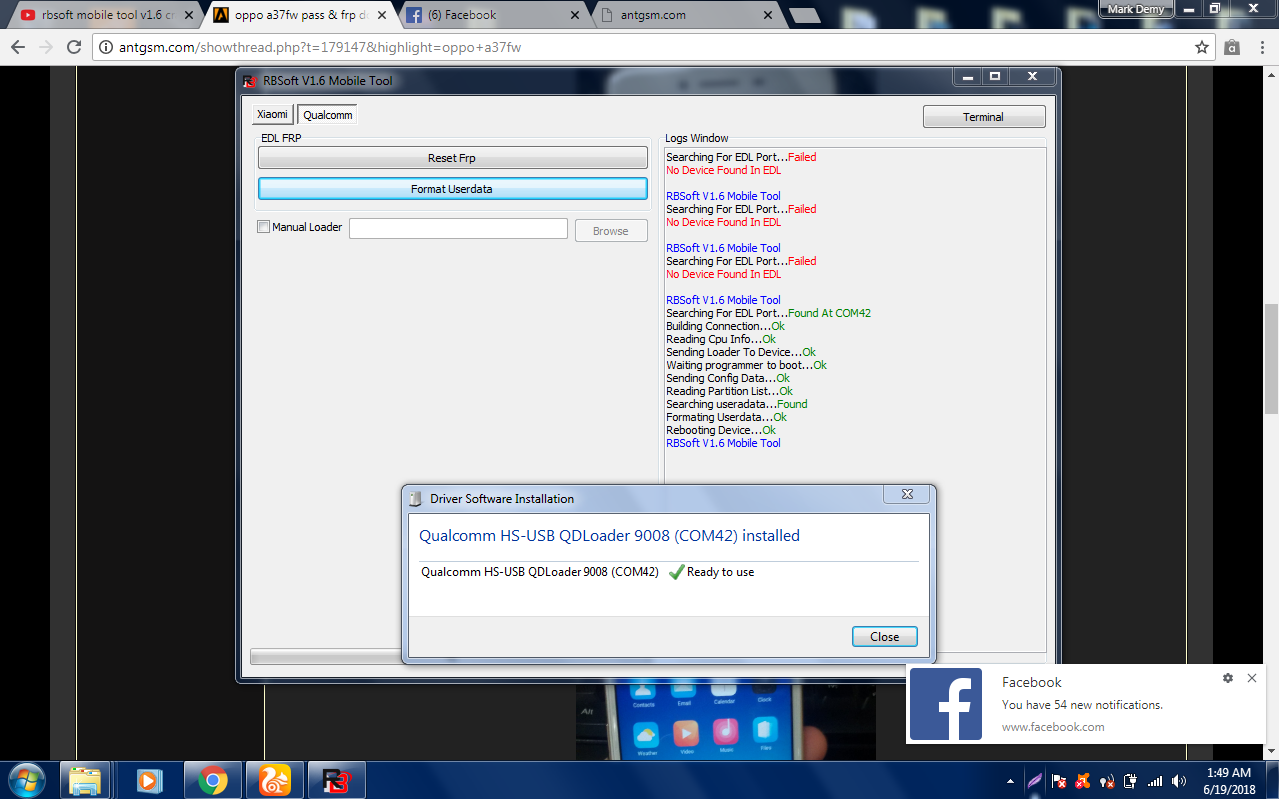Click the 'Found At COM42' log text
The width and height of the screenshot is (1279, 799).
[x=829, y=313]
